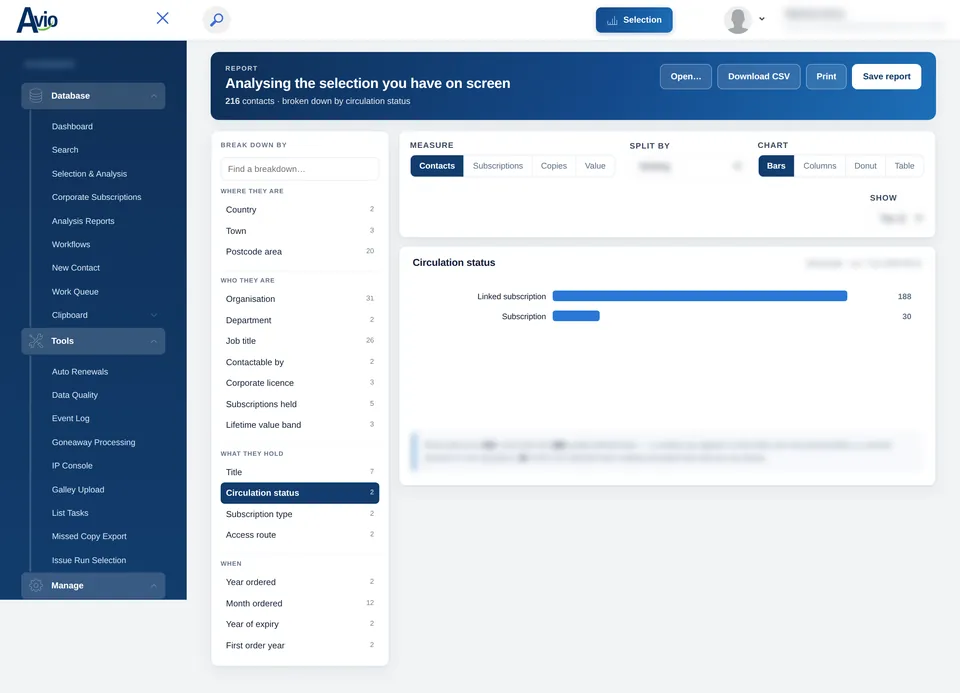This screenshot has height=693, width=960.
Task: Expand the Clipboard submenu chevron
Action: 154,315
